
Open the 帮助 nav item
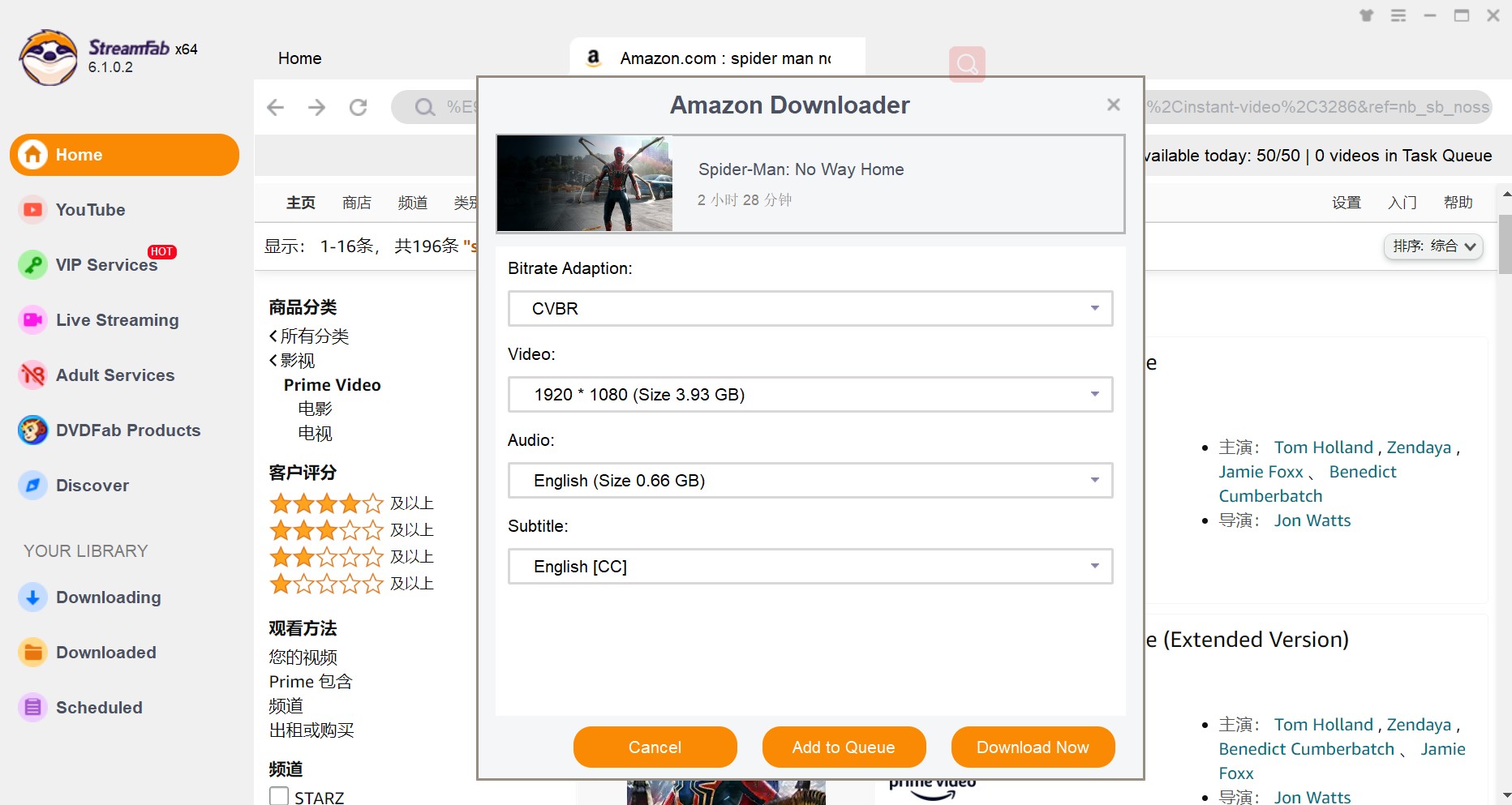click(1458, 203)
